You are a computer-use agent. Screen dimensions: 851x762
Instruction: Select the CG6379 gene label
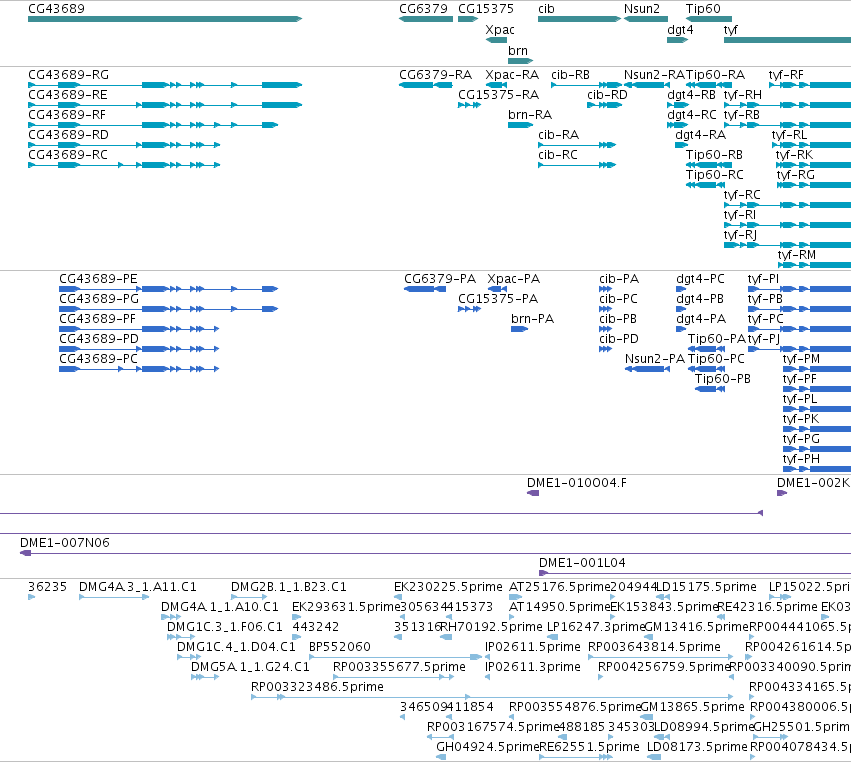[423, 9]
